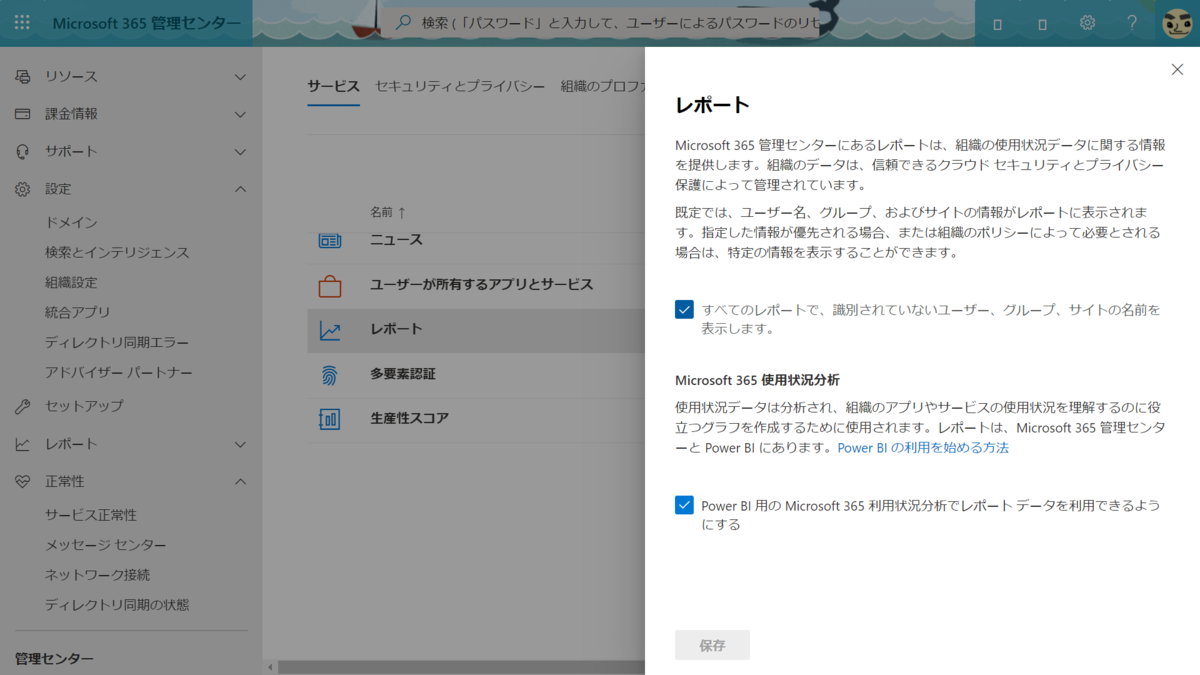This screenshot has height=675, width=1200.
Task: Close the レポート panel with X
Action: (x=1177, y=69)
